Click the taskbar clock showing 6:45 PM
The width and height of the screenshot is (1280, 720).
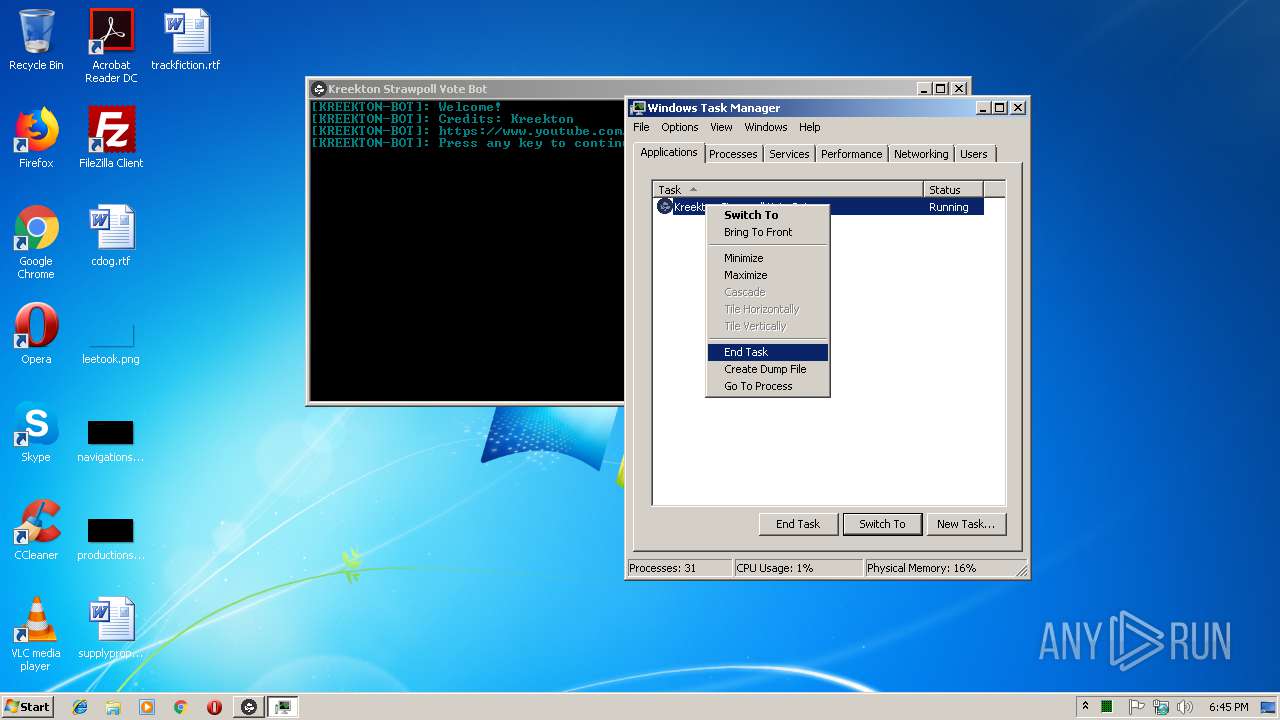click(x=1228, y=707)
